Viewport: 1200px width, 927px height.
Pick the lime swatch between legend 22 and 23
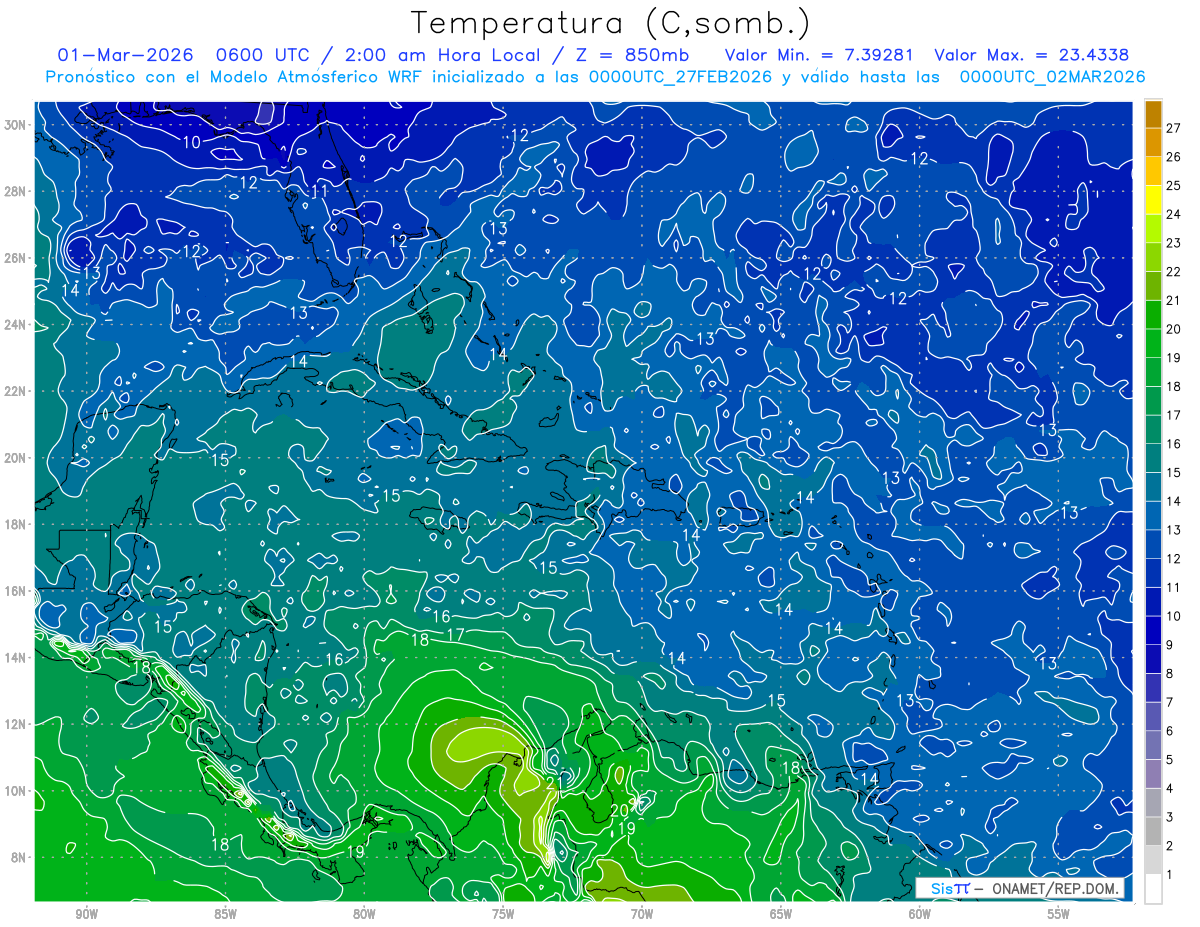click(x=1153, y=258)
